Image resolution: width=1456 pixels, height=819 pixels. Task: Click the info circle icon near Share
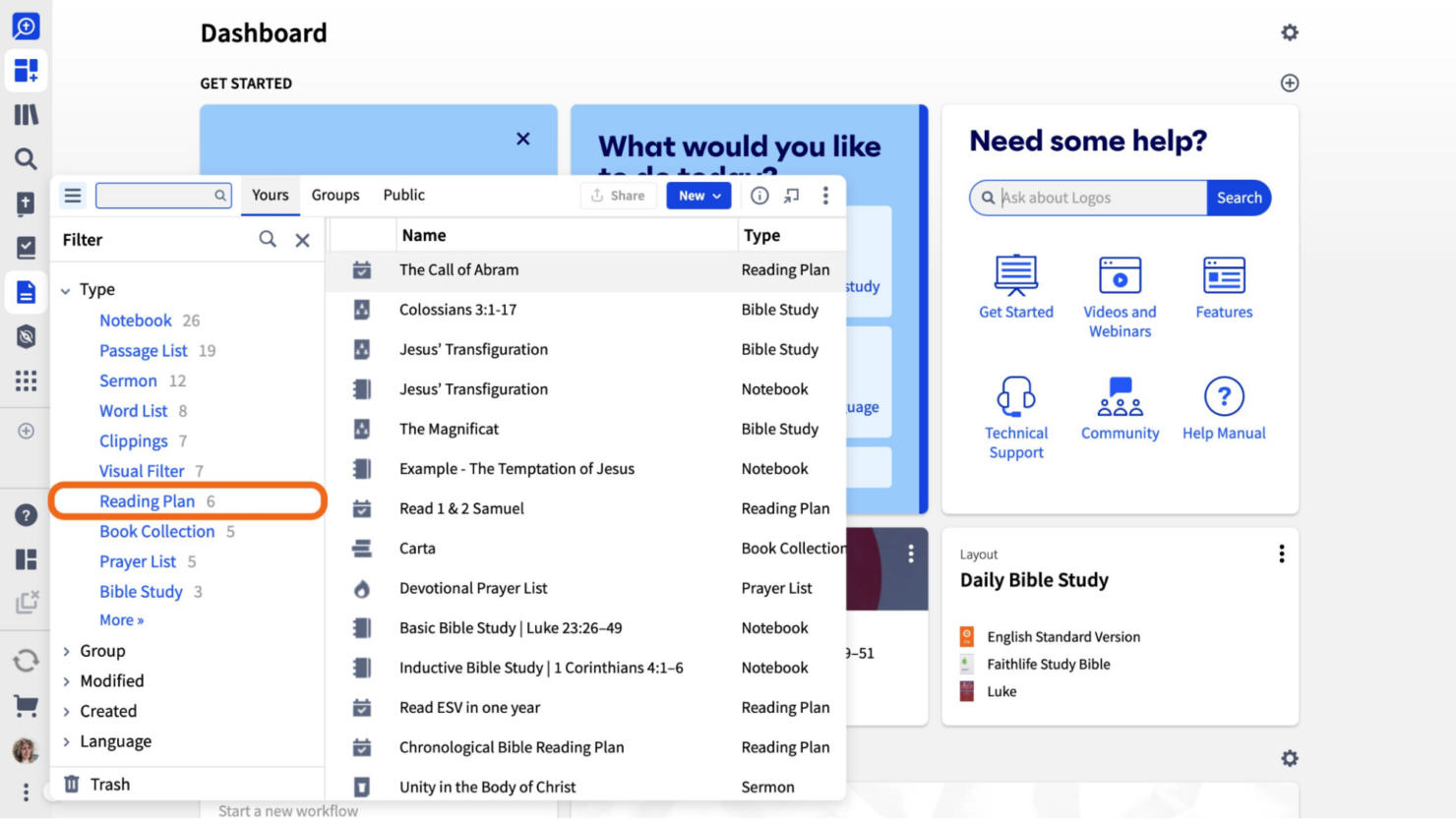point(759,196)
